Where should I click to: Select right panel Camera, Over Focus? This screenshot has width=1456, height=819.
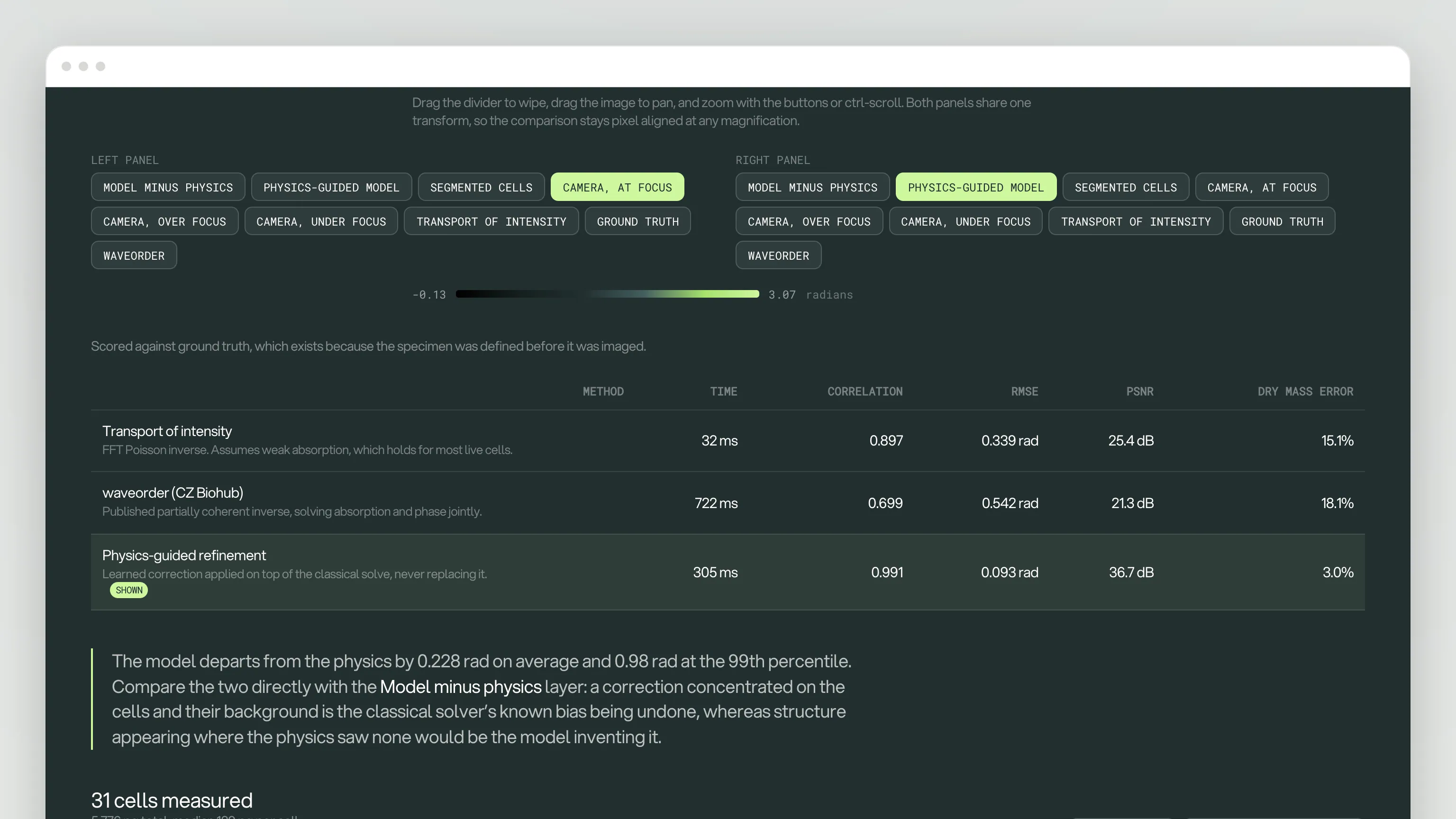click(x=809, y=221)
